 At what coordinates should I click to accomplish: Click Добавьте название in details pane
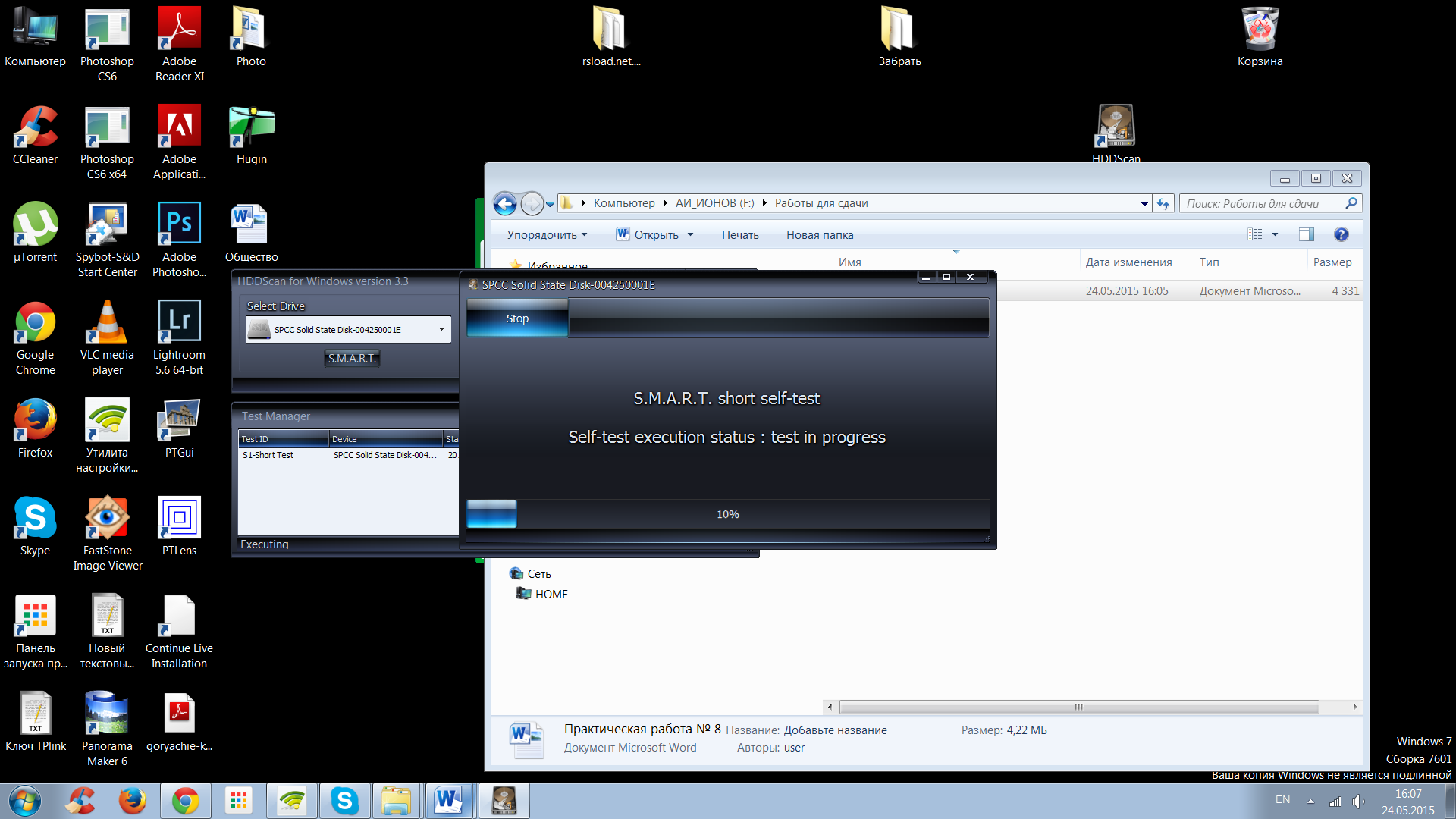pyautogui.click(x=836, y=730)
